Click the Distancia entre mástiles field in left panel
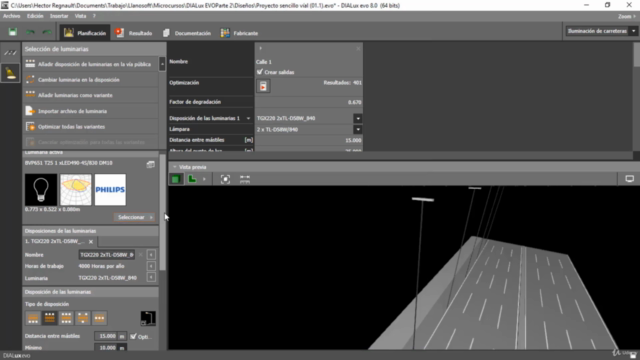Screen dimensions: 640x360 point(106,336)
